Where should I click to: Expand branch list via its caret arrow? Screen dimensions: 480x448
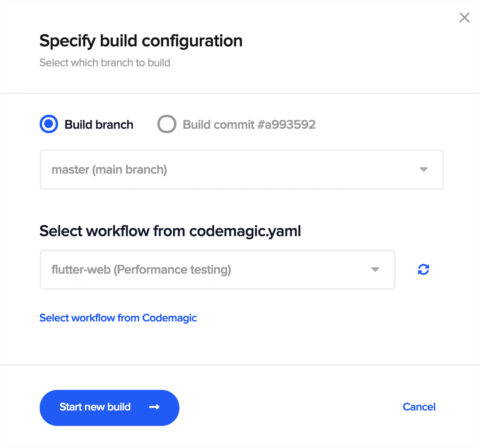[x=424, y=169]
